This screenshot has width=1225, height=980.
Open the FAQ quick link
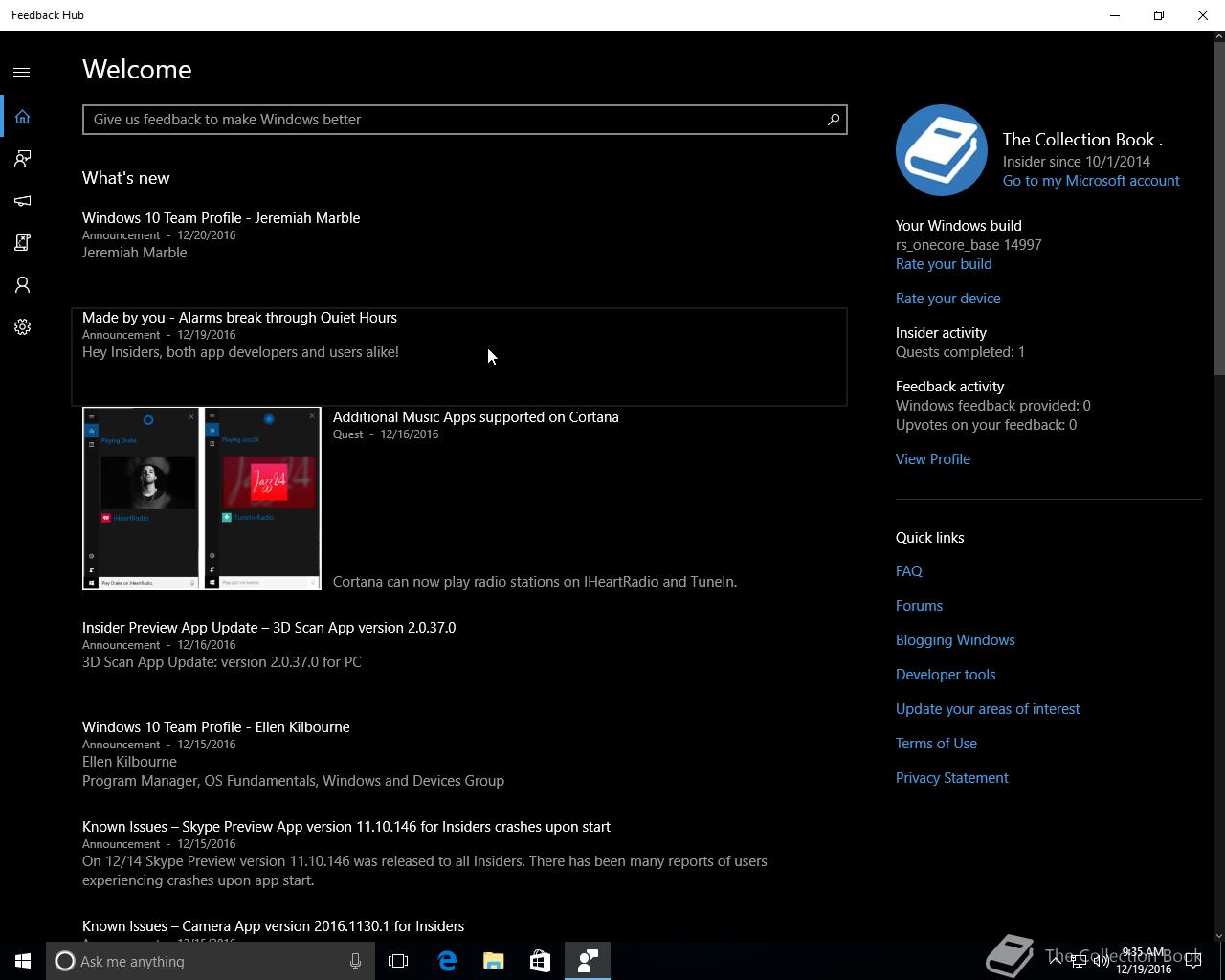click(x=909, y=571)
